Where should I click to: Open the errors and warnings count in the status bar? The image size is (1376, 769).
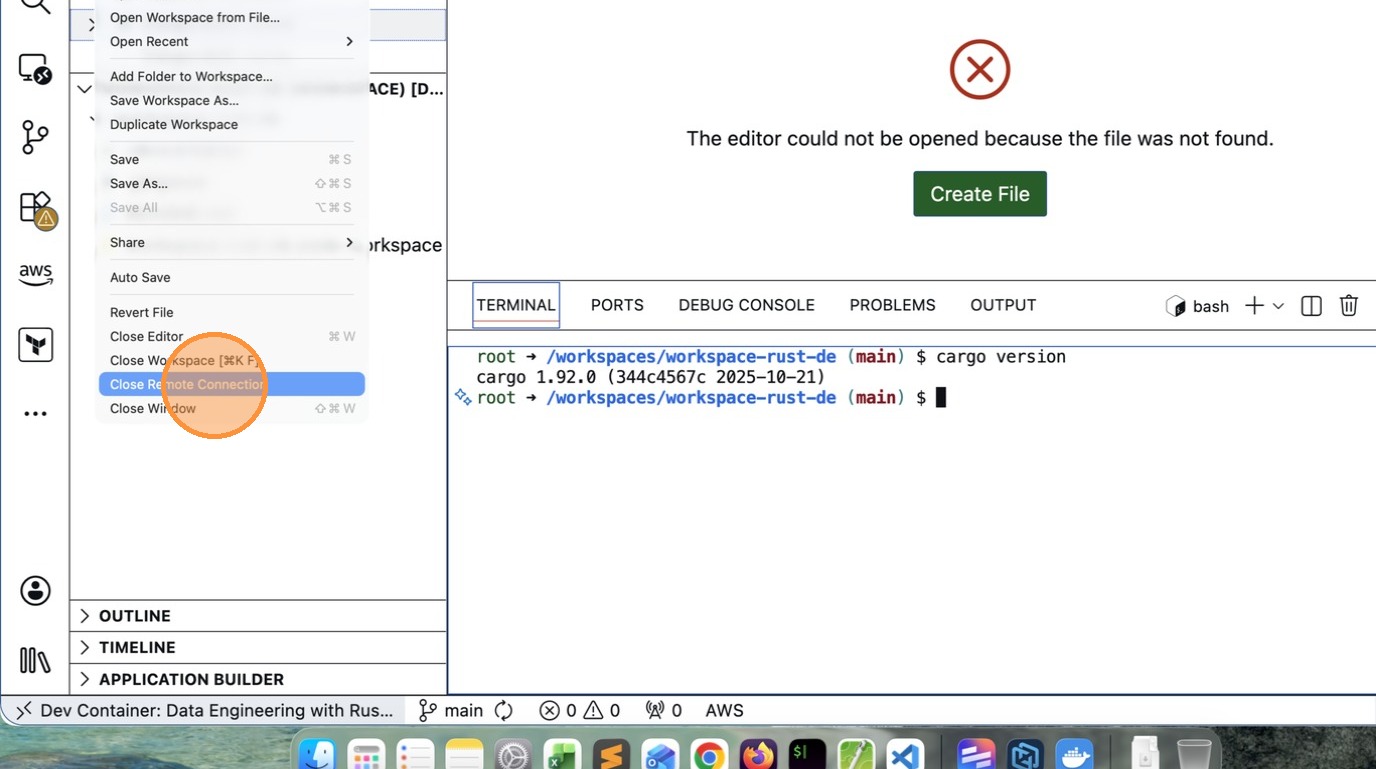[580, 711]
